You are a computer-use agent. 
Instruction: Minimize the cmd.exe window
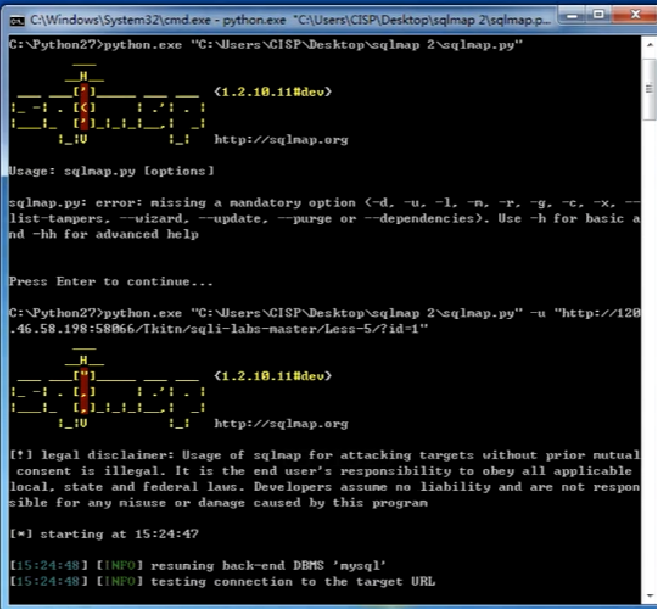point(572,16)
